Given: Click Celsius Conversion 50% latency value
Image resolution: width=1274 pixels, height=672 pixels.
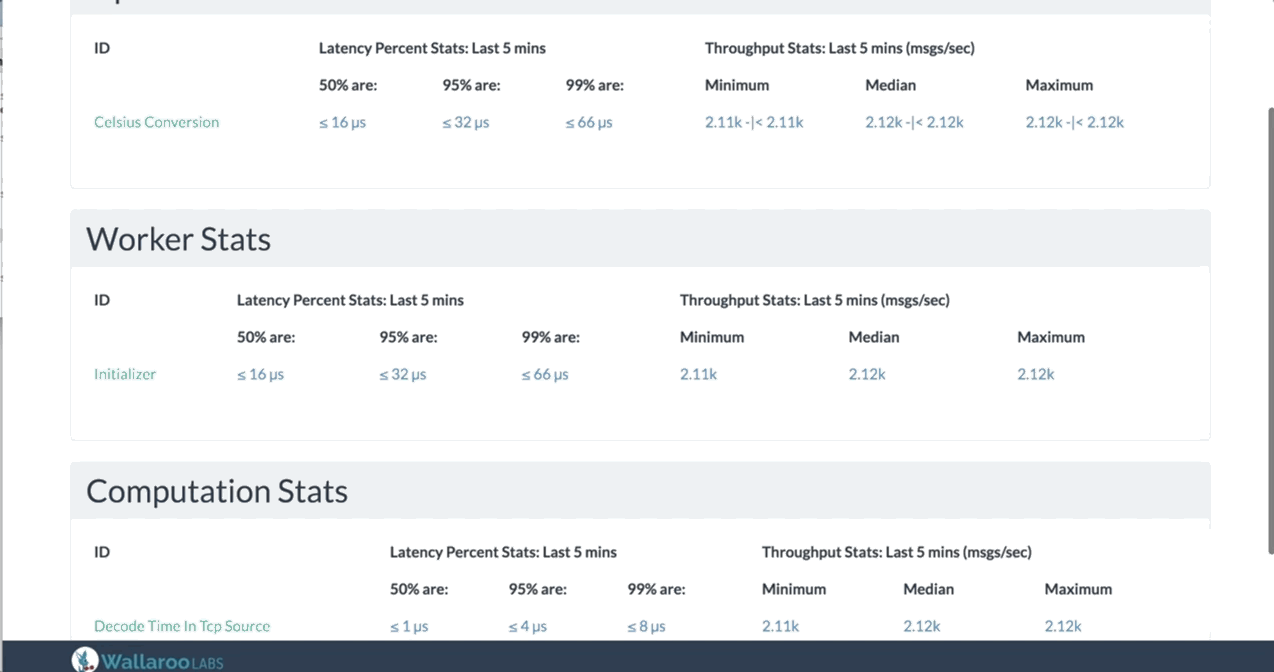Looking at the screenshot, I should click(342, 122).
